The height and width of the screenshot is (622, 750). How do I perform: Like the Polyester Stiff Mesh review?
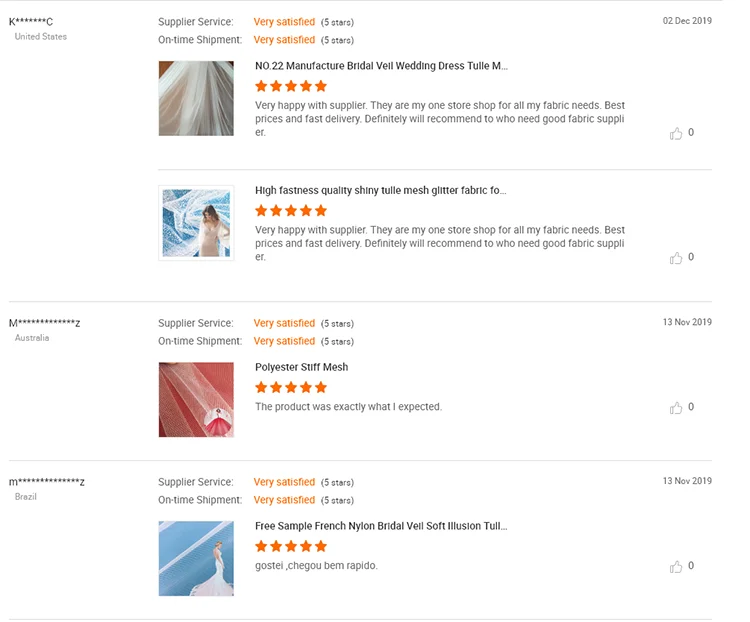pos(676,408)
